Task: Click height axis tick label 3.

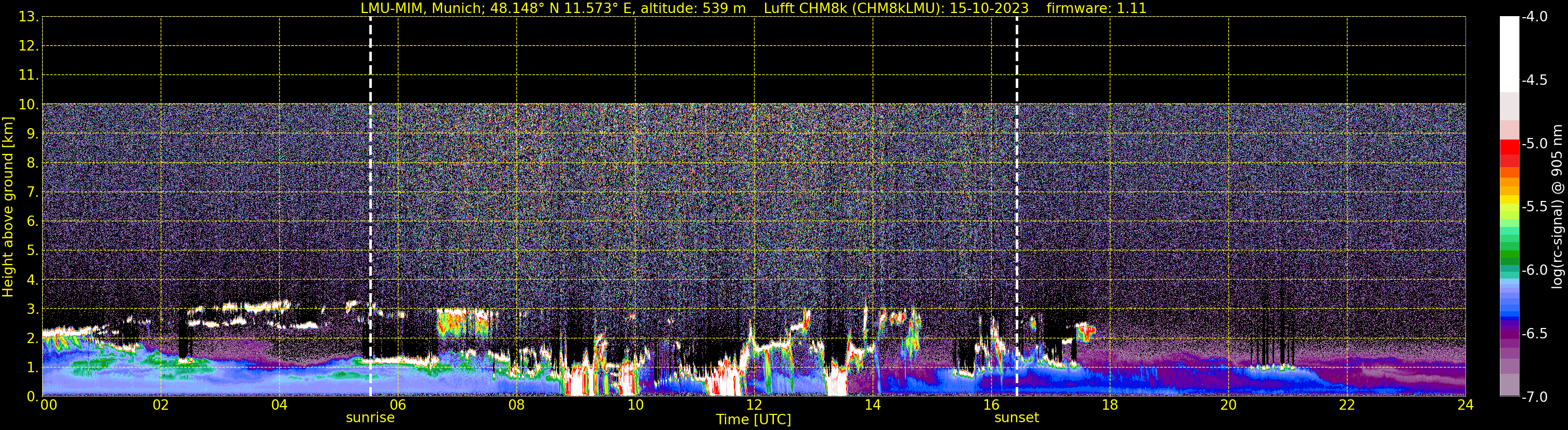Action: pyautogui.click(x=32, y=309)
